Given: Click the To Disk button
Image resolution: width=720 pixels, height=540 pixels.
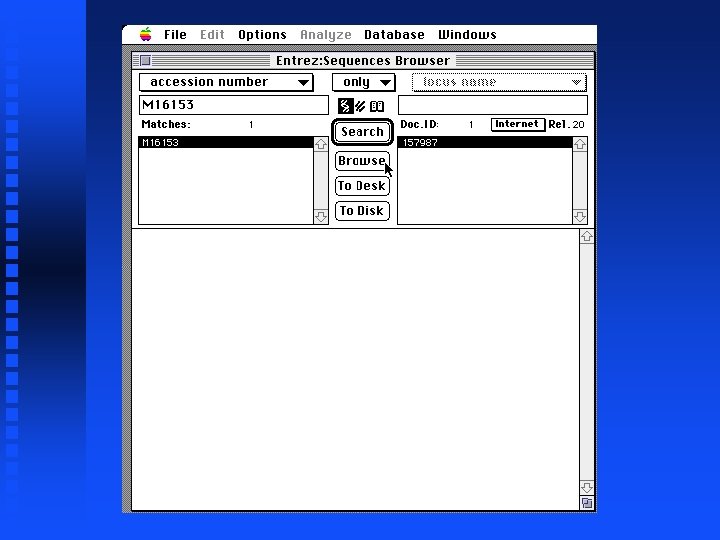Looking at the screenshot, I should [x=362, y=211].
